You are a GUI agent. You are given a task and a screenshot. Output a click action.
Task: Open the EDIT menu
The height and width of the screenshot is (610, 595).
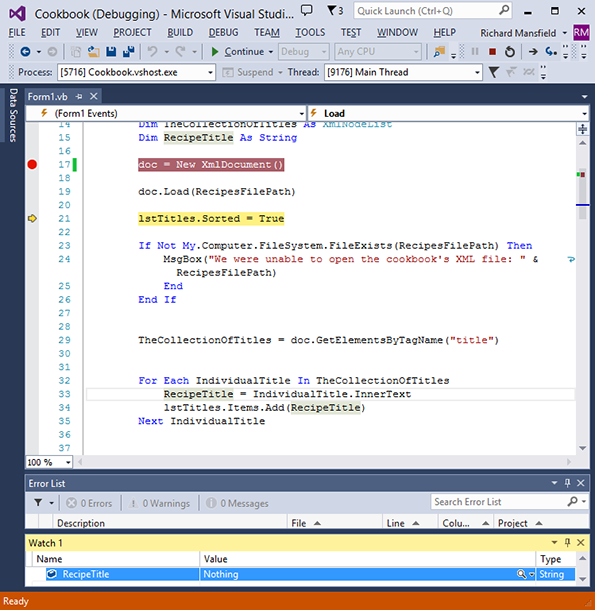point(51,32)
